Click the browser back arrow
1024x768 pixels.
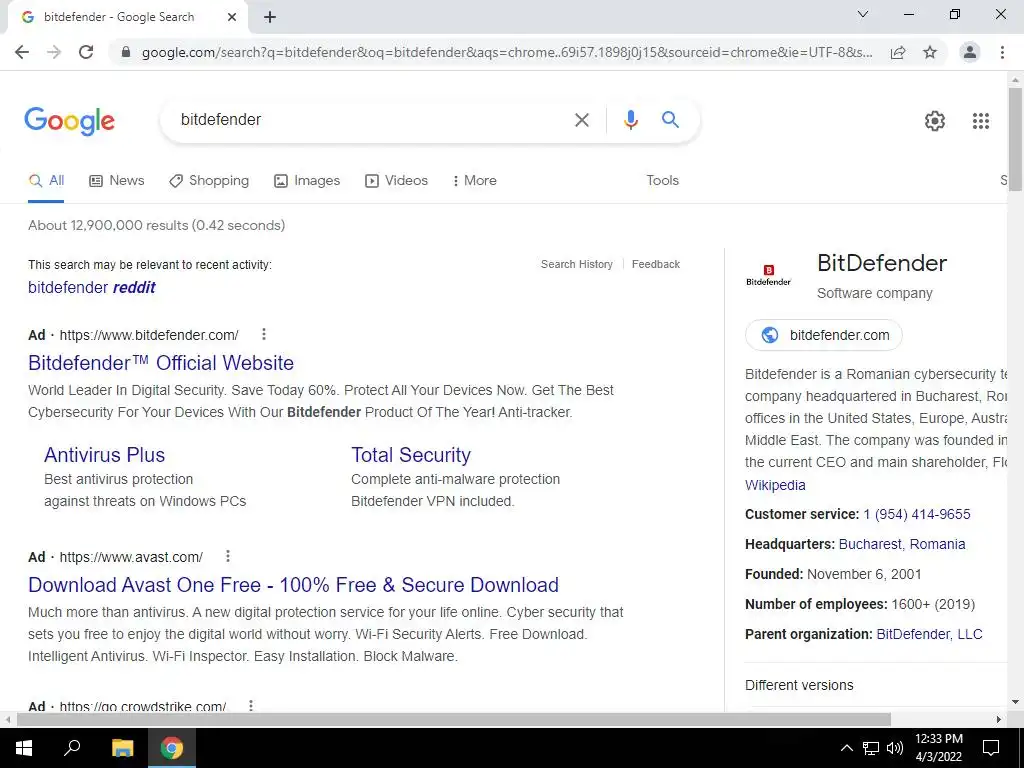pos(22,52)
